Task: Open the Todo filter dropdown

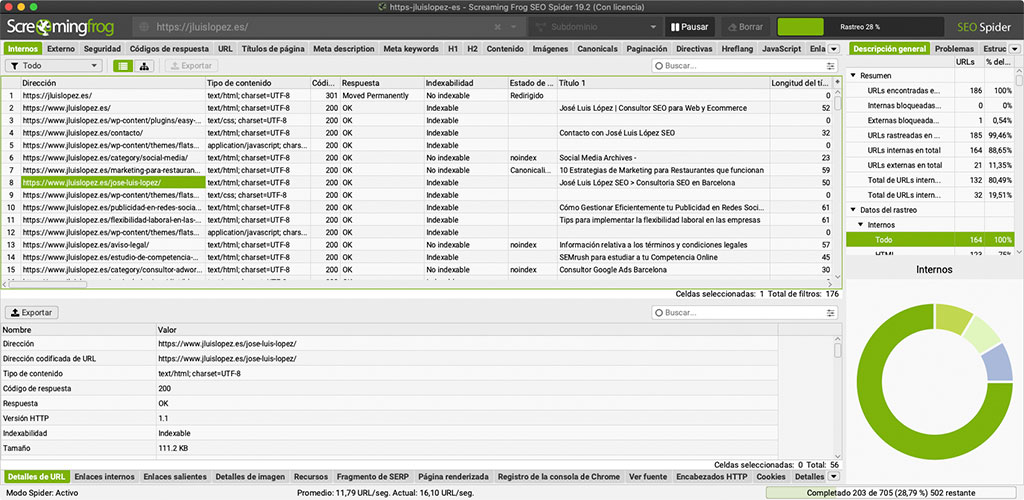Action: click(x=53, y=65)
